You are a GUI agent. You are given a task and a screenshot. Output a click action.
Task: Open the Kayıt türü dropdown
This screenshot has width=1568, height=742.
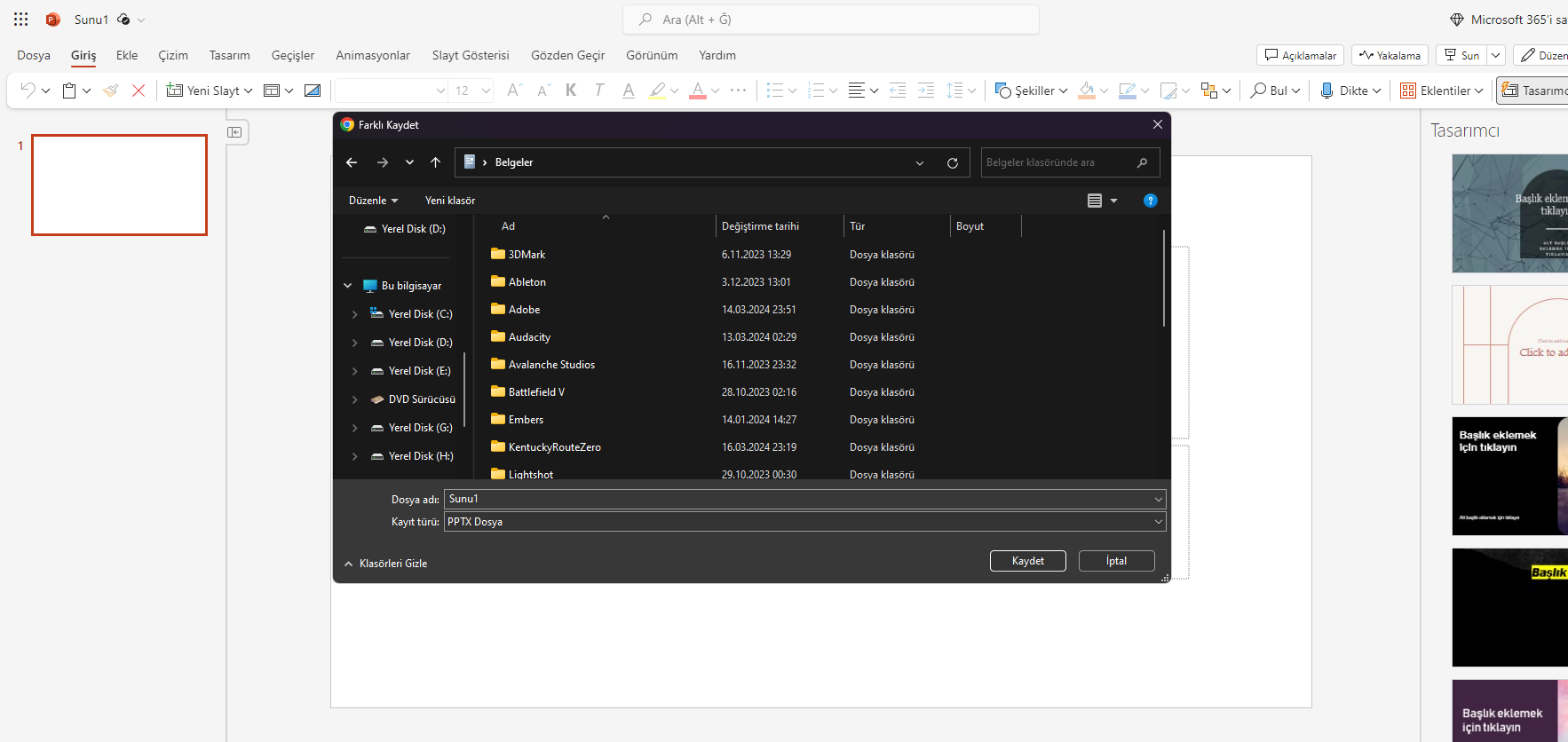click(x=804, y=522)
